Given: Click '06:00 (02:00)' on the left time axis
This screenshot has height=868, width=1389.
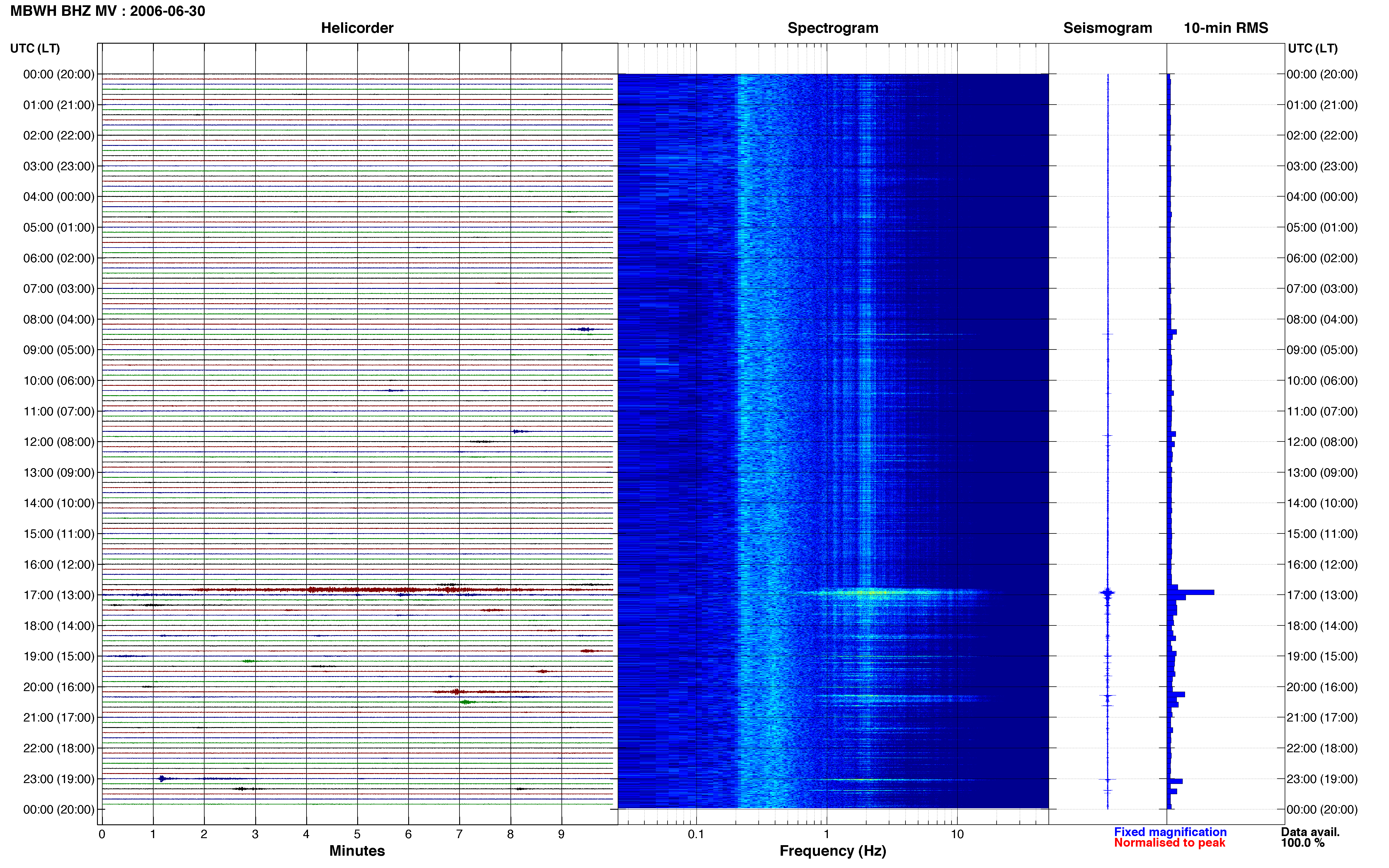Looking at the screenshot, I should point(59,258).
